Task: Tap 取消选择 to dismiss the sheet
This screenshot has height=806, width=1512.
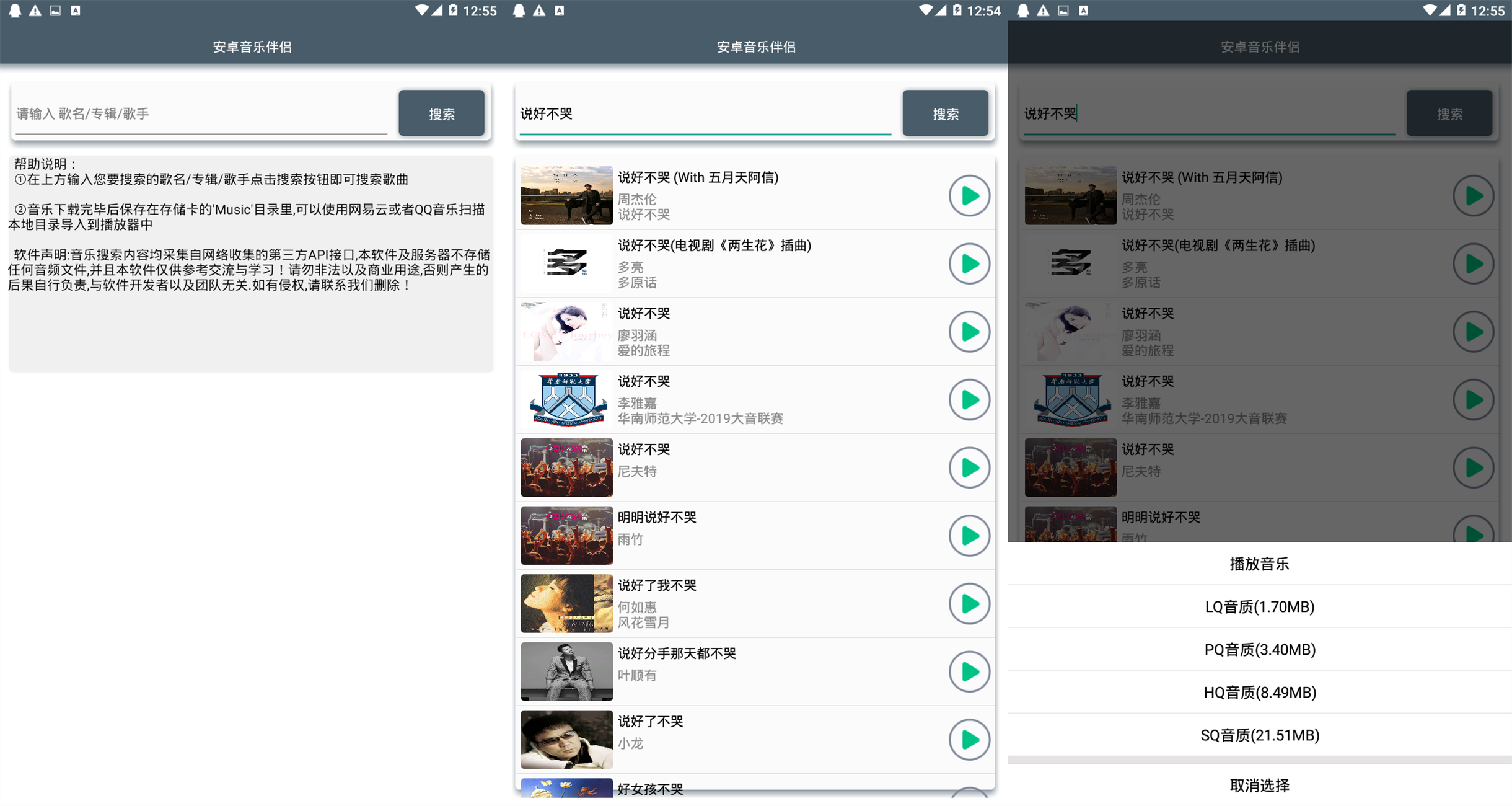Action: coord(1259,785)
